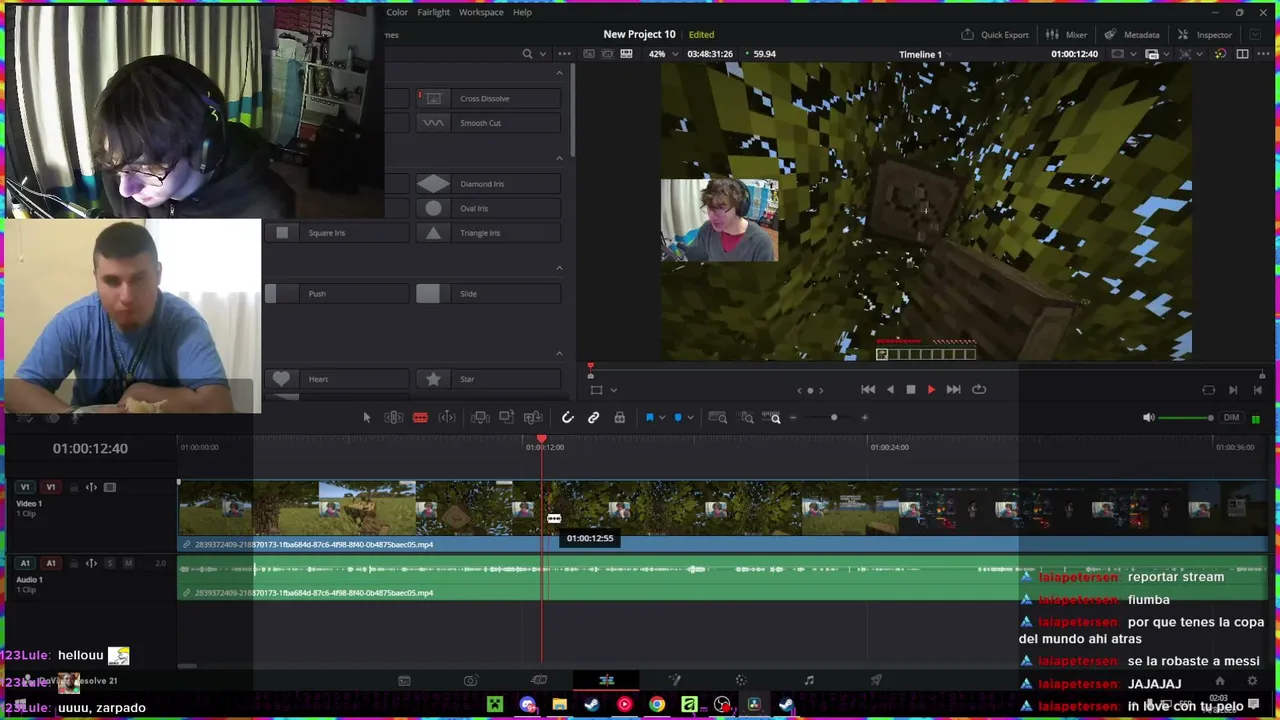
Task: Open the Media page icon
Action: click(x=404, y=681)
